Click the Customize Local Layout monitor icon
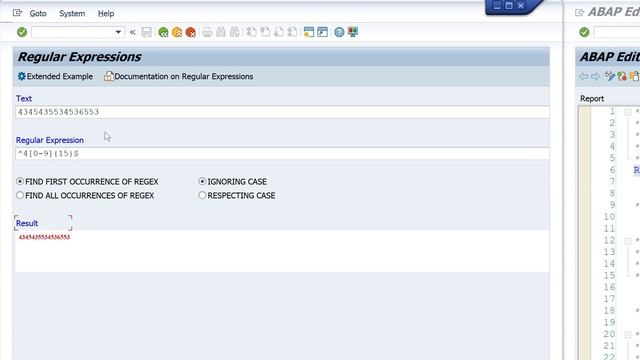 click(x=353, y=32)
